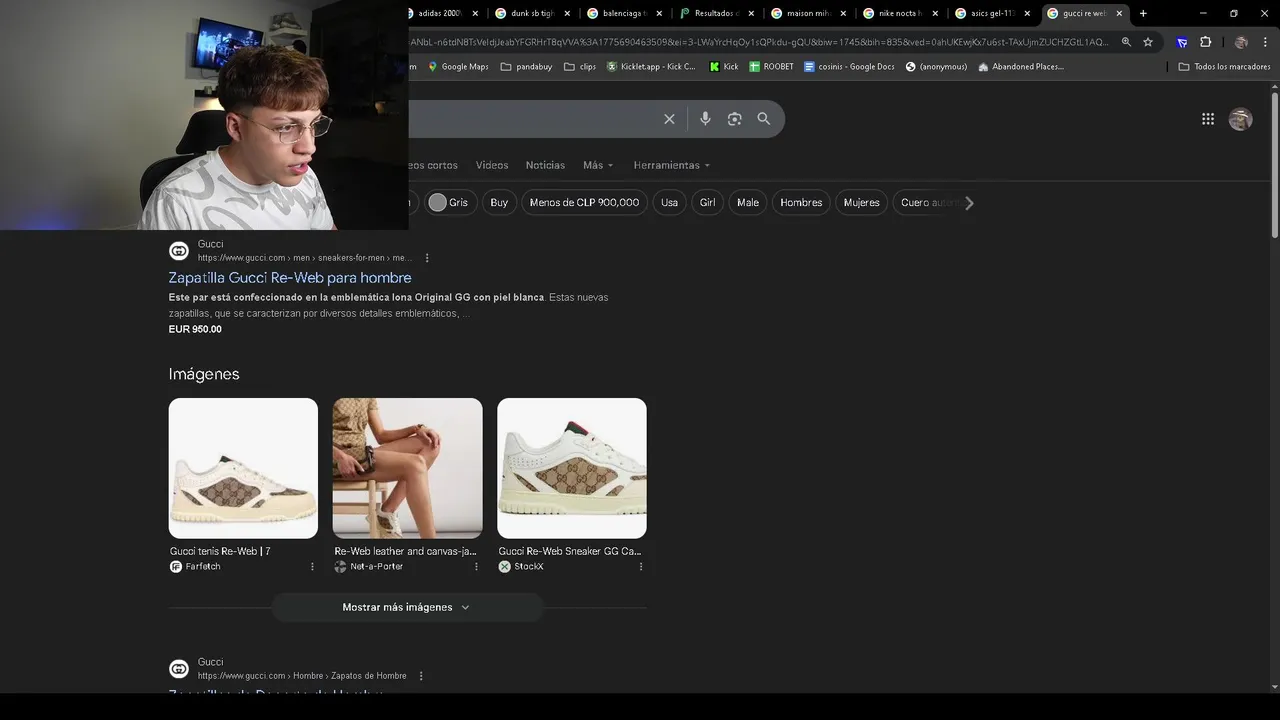Image resolution: width=1280 pixels, height=720 pixels.
Task: Open the Farfetch Gucci tenis thumbnail
Action: pos(243,468)
